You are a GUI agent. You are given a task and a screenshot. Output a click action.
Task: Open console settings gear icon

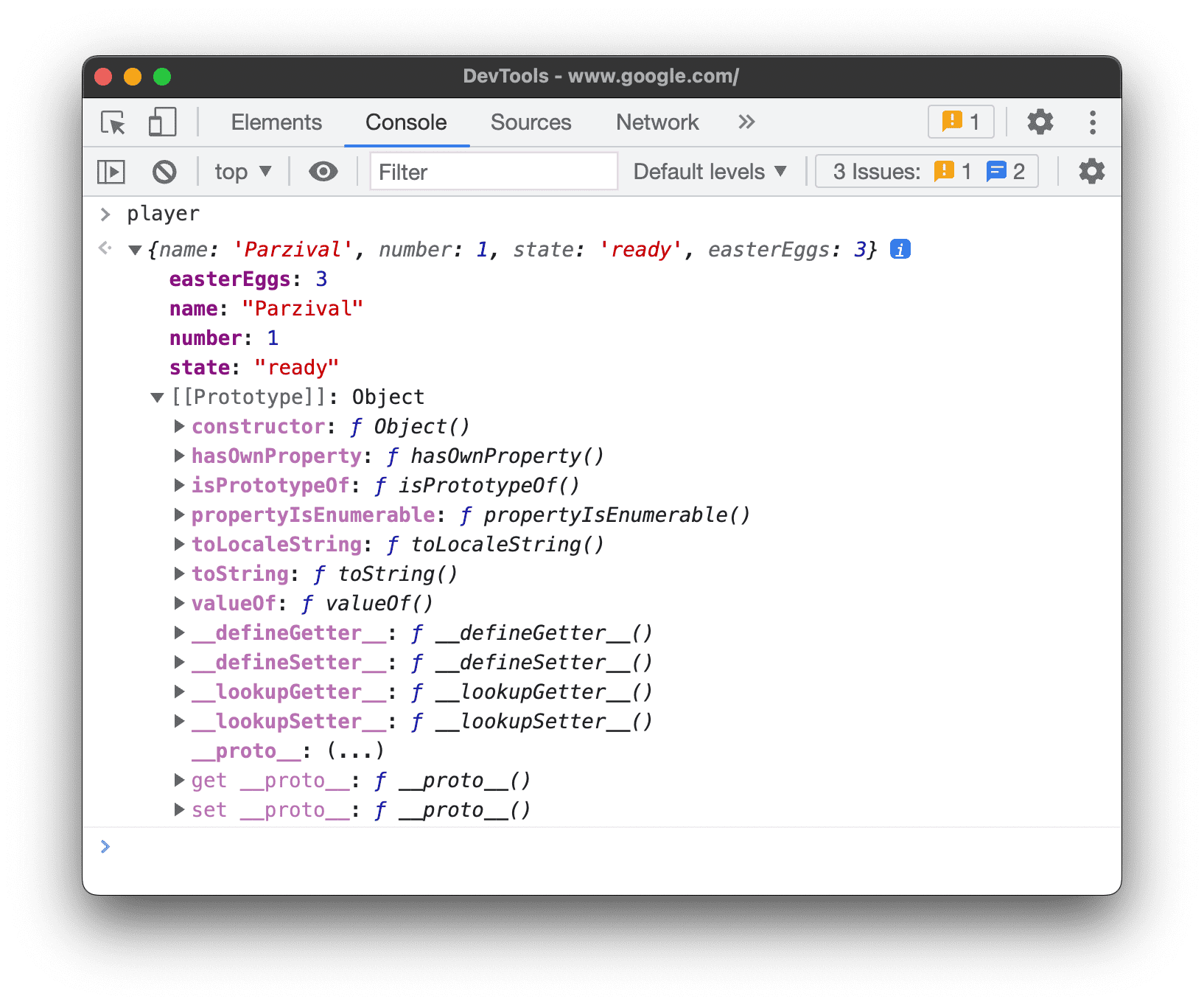pos(1091,172)
